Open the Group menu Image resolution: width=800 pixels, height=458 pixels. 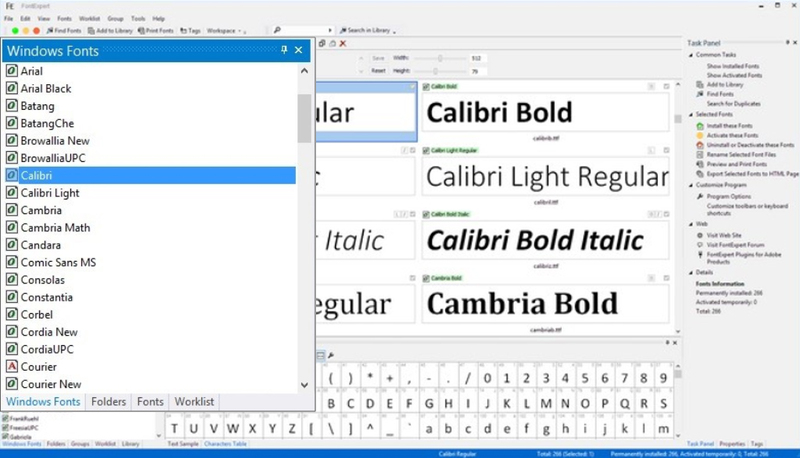point(115,18)
